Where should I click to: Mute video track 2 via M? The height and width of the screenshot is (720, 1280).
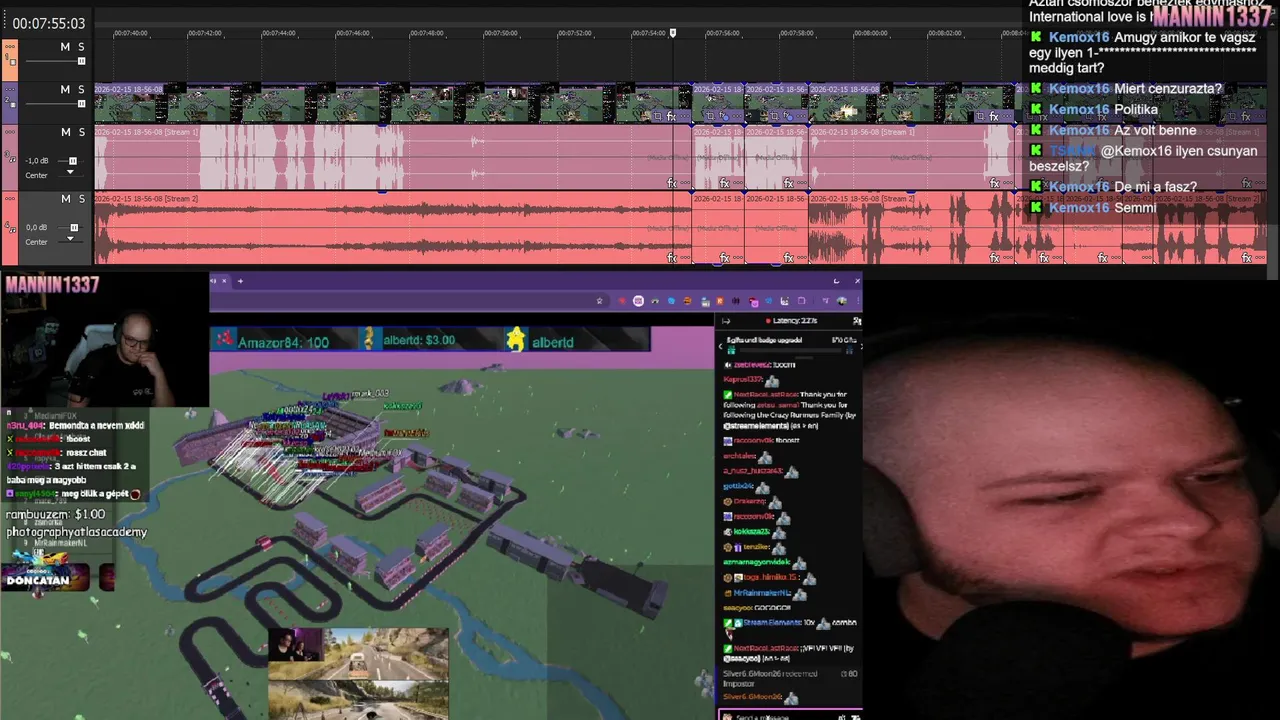pyautogui.click(x=65, y=90)
